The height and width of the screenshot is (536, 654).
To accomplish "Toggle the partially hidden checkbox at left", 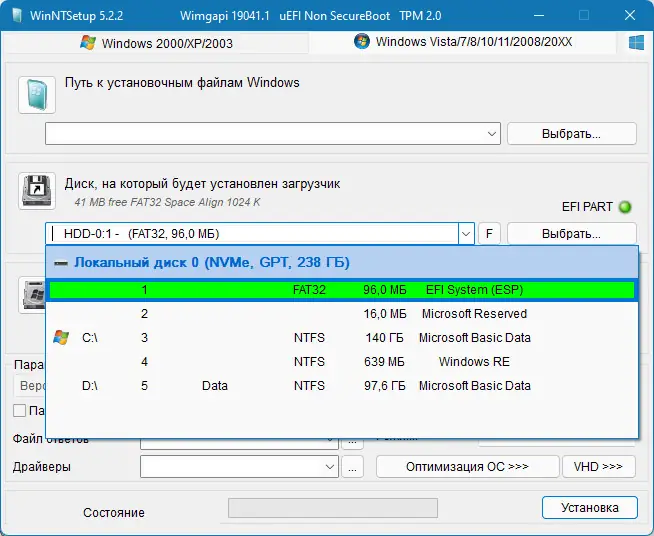I will click(x=19, y=411).
